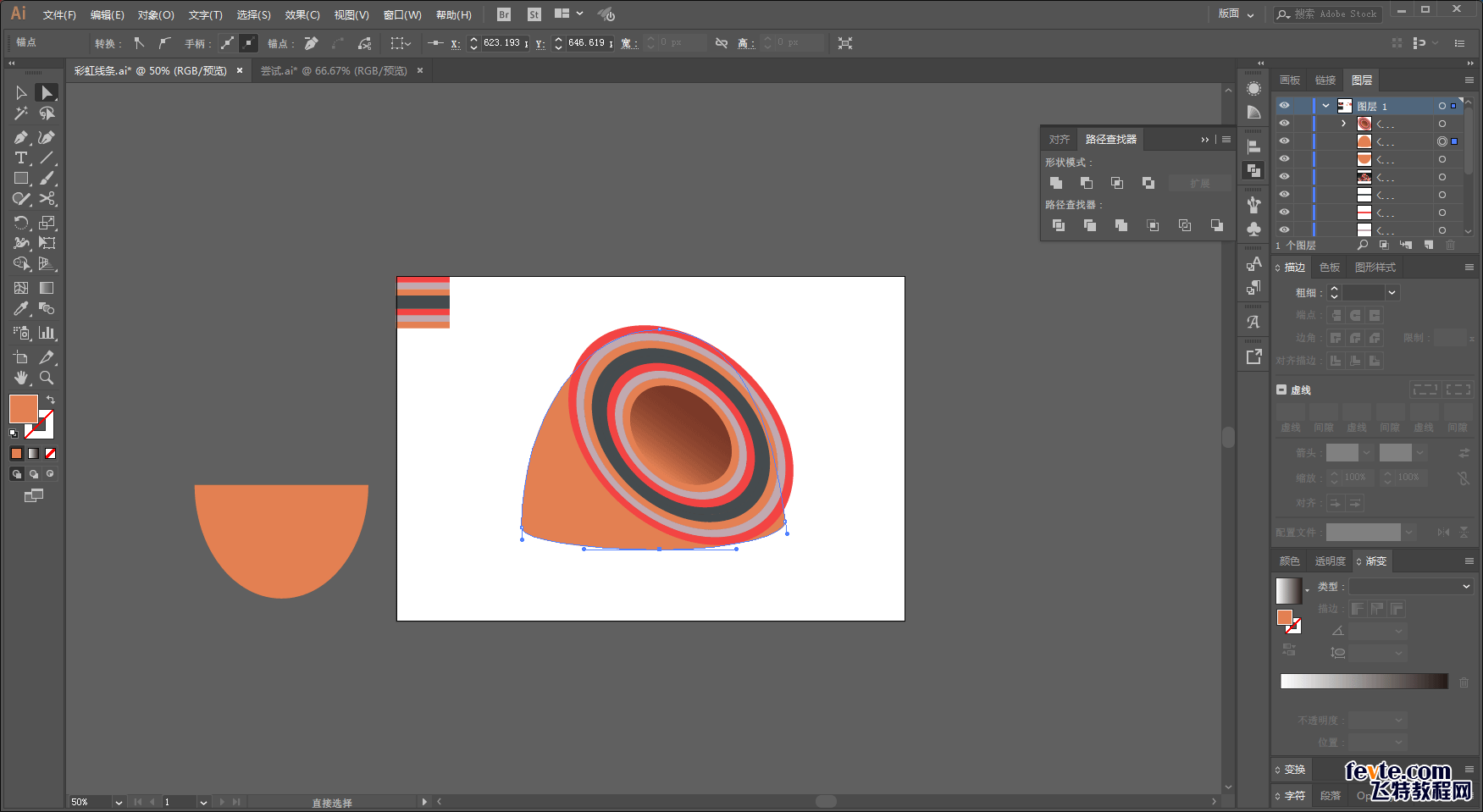
Task: Click the orange fill color swatch
Action: pos(23,409)
